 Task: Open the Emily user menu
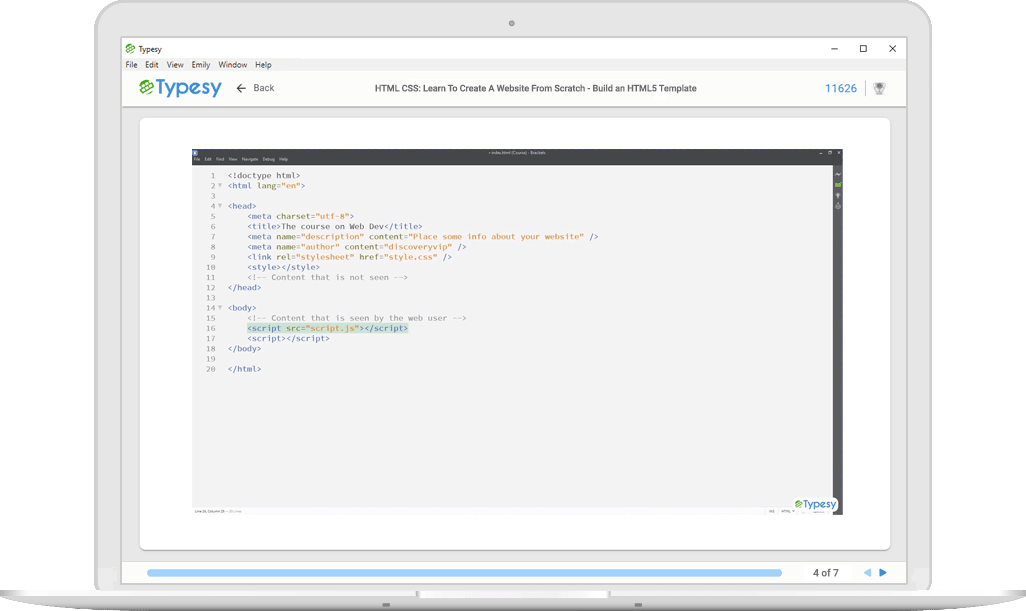click(x=201, y=65)
